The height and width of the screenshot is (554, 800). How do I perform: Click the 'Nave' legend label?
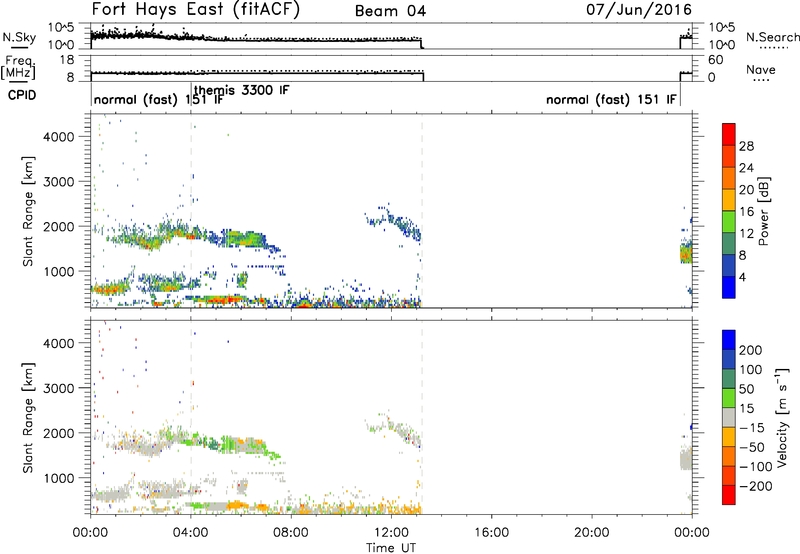pyautogui.click(x=761, y=69)
